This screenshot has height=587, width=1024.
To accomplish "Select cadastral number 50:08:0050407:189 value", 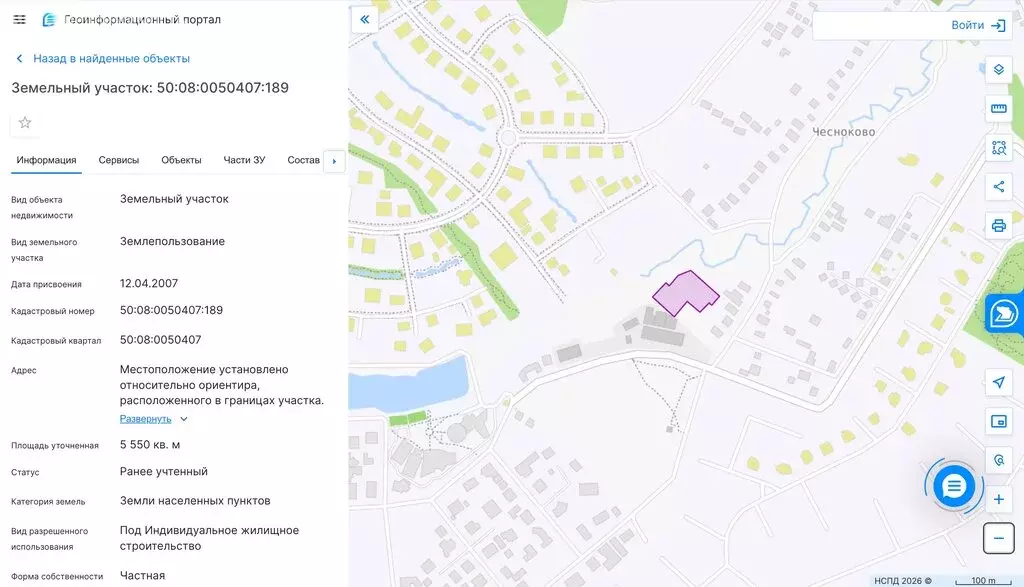I will tap(171, 310).
